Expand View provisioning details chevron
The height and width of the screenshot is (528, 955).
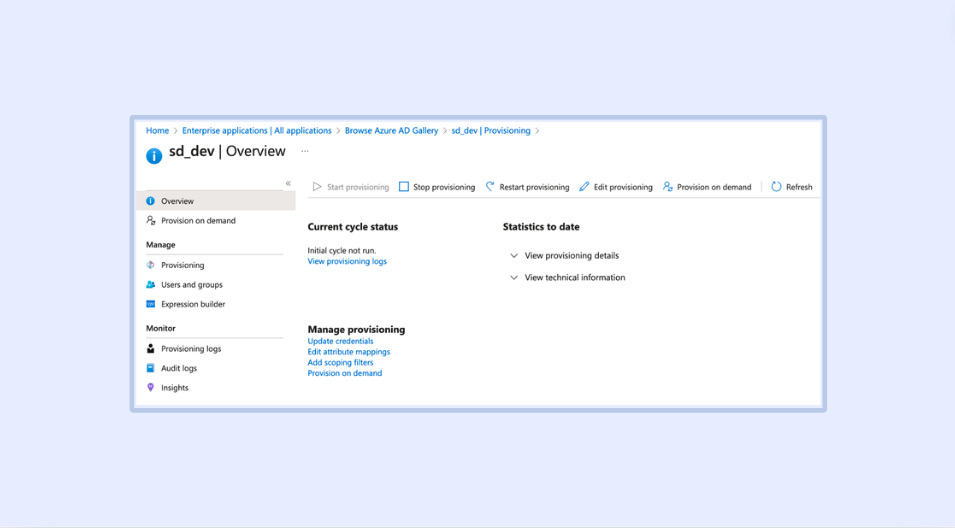[x=514, y=256]
